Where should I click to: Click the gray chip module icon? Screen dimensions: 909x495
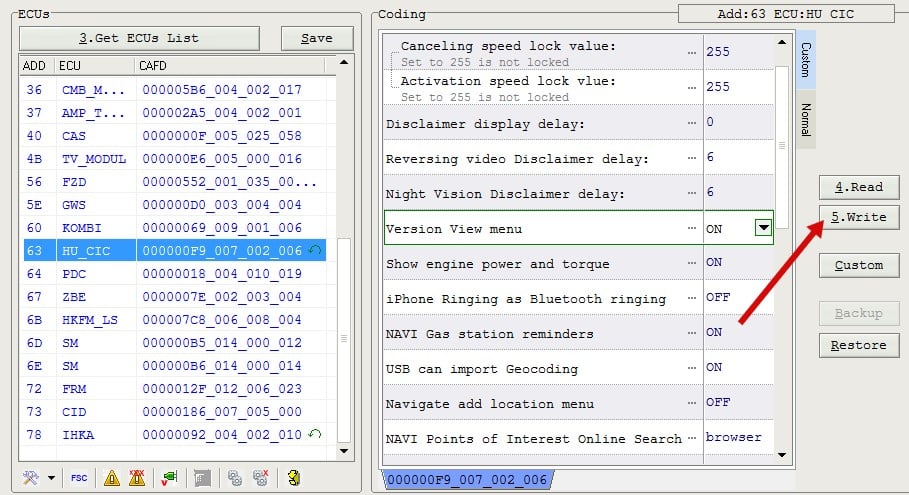[x=202, y=478]
